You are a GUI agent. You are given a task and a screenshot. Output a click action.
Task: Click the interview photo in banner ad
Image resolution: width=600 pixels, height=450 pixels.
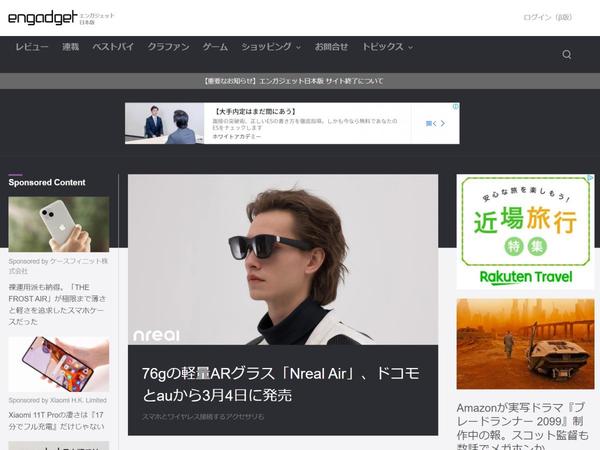pyautogui.click(x=165, y=123)
